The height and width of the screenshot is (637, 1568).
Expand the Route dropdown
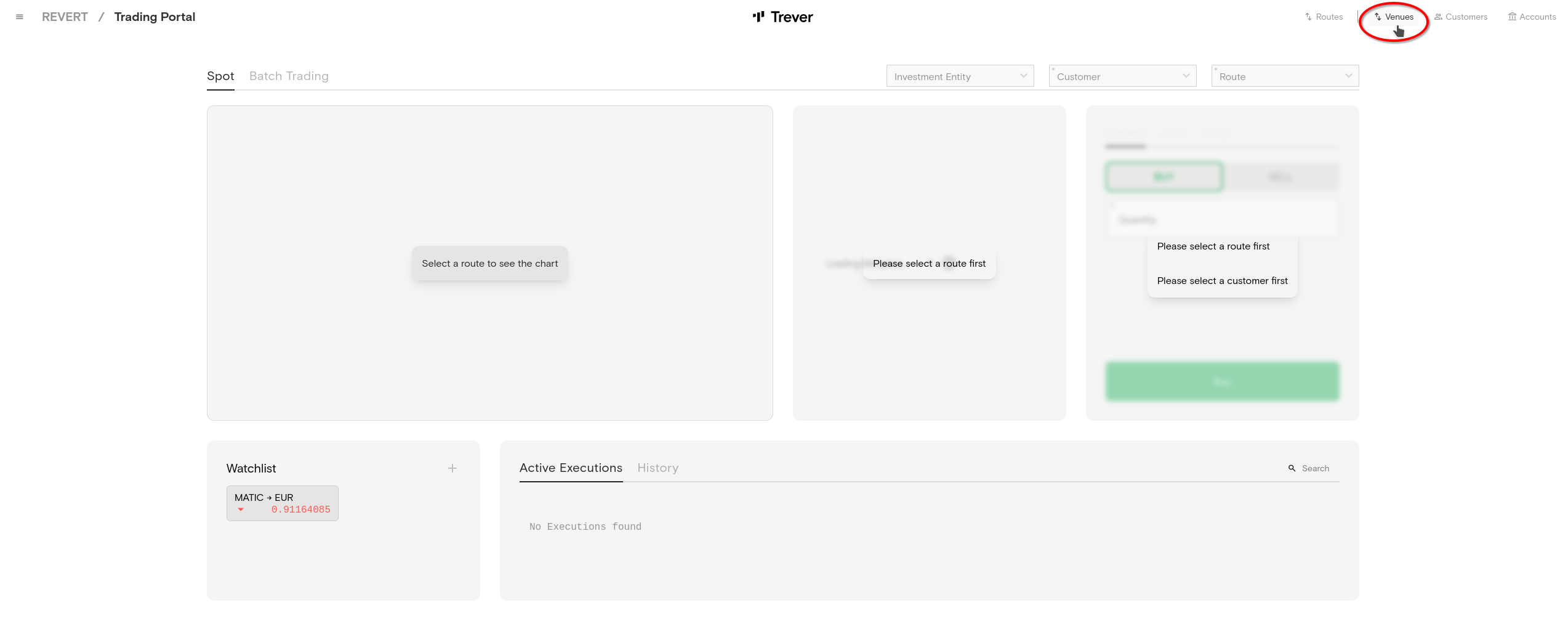point(1285,76)
